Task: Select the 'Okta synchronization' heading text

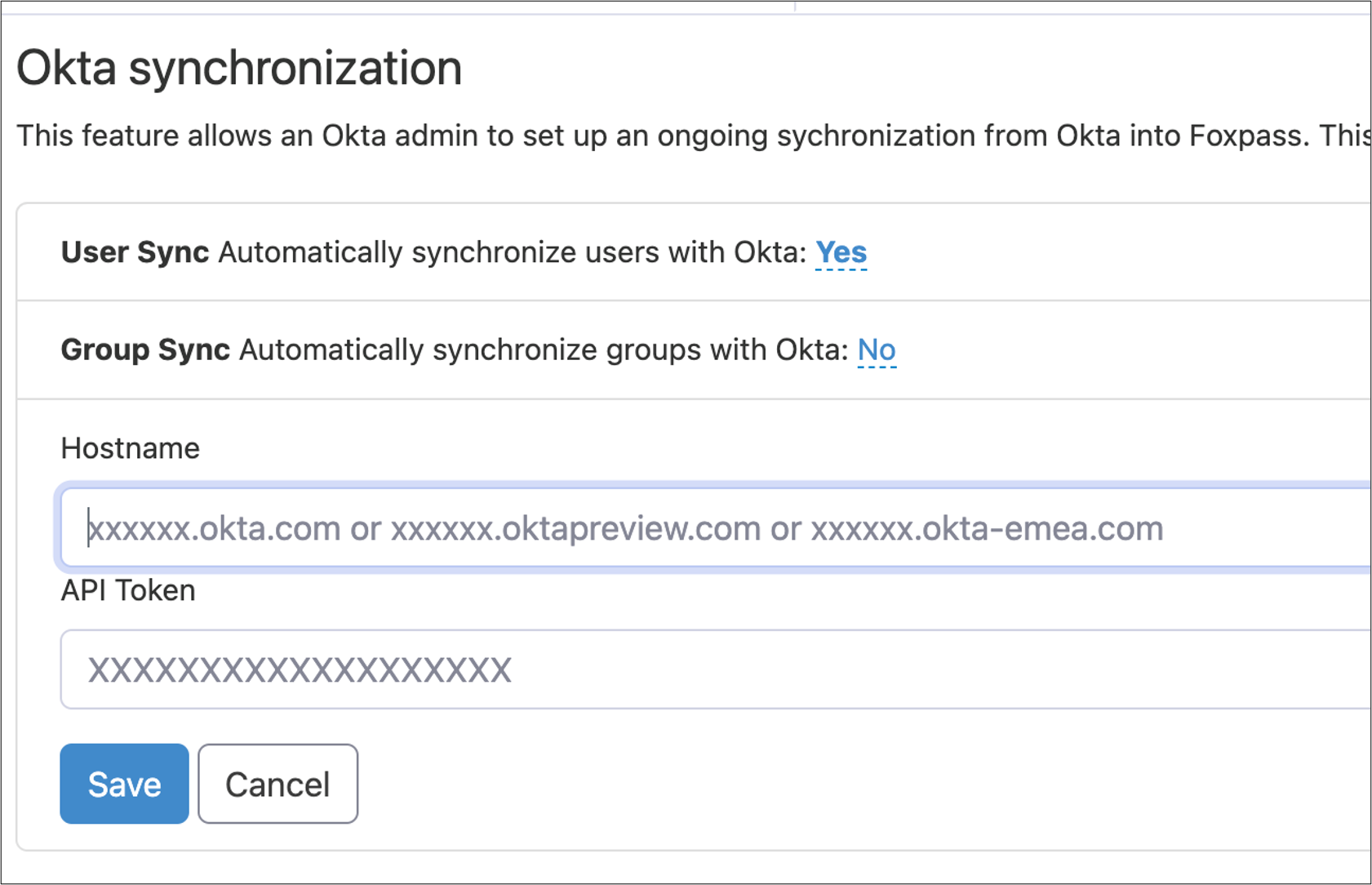Action: [x=239, y=69]
